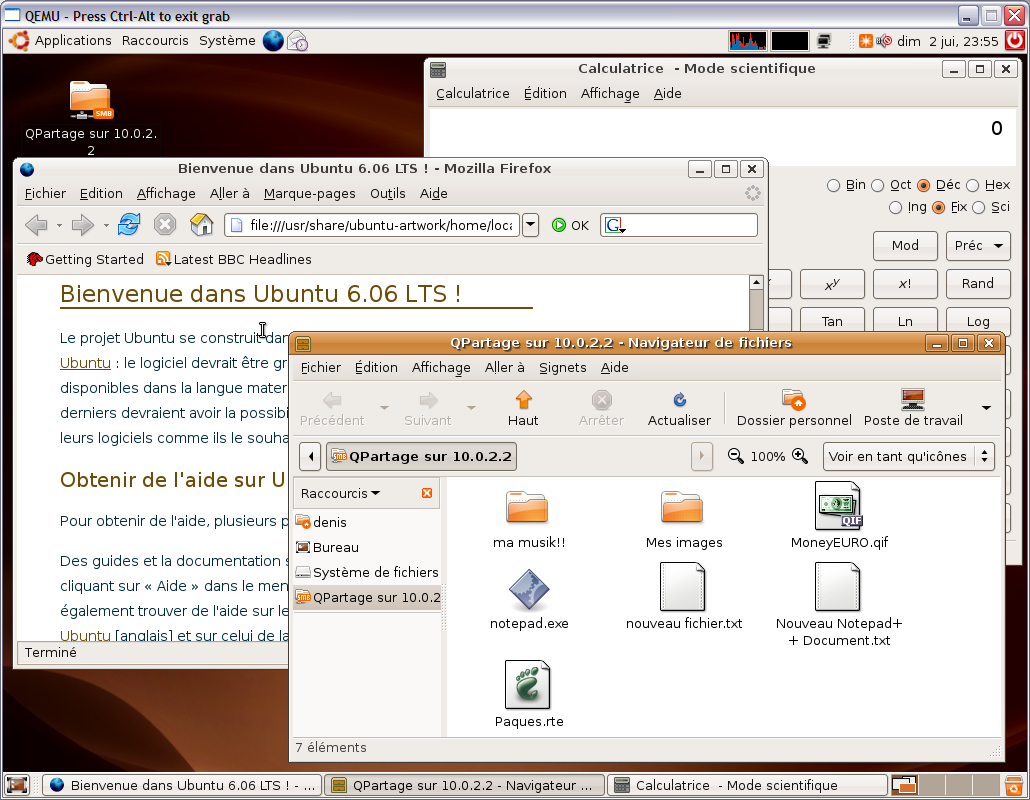This screenshot has height=800, width=1030.
Task: Open Dossier personnel in the file browser toolbar
Action: 794,409
